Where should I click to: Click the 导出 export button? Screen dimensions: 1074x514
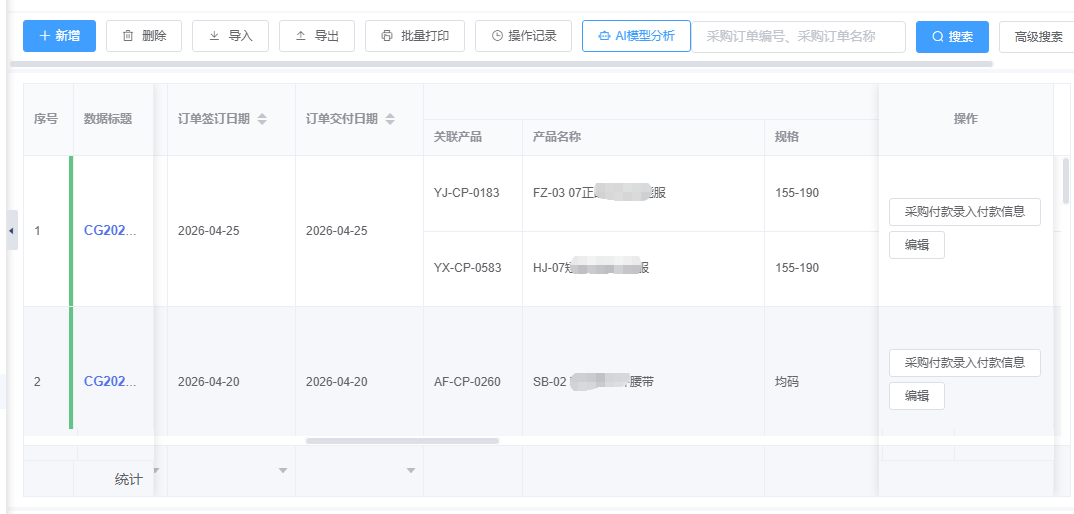pyautogui.click(x=317, y=36)
